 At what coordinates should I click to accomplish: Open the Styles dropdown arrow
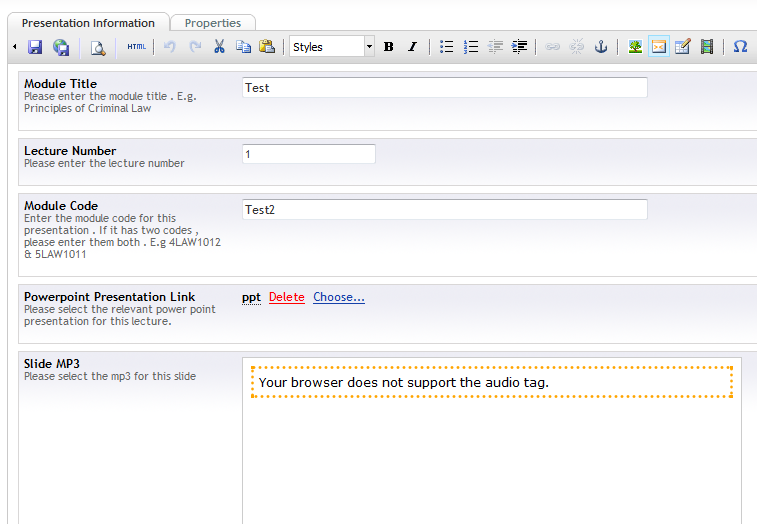369,47
